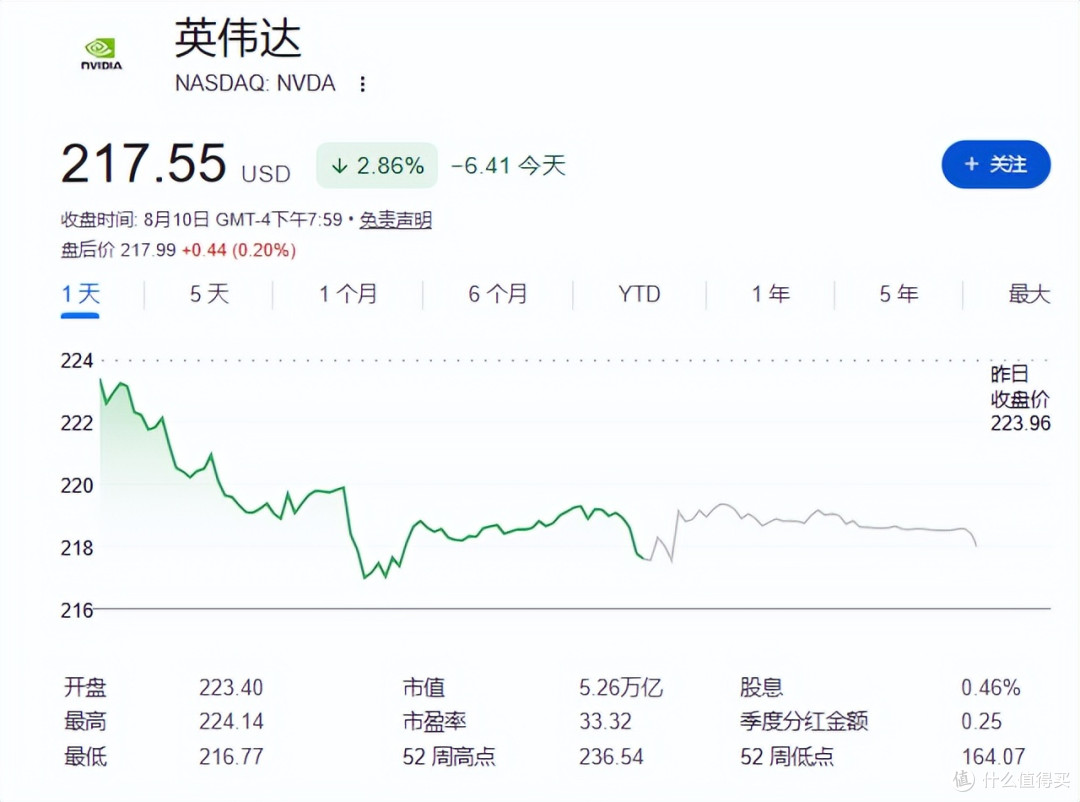Click the NVIDIA logo icon

[101, 54]
